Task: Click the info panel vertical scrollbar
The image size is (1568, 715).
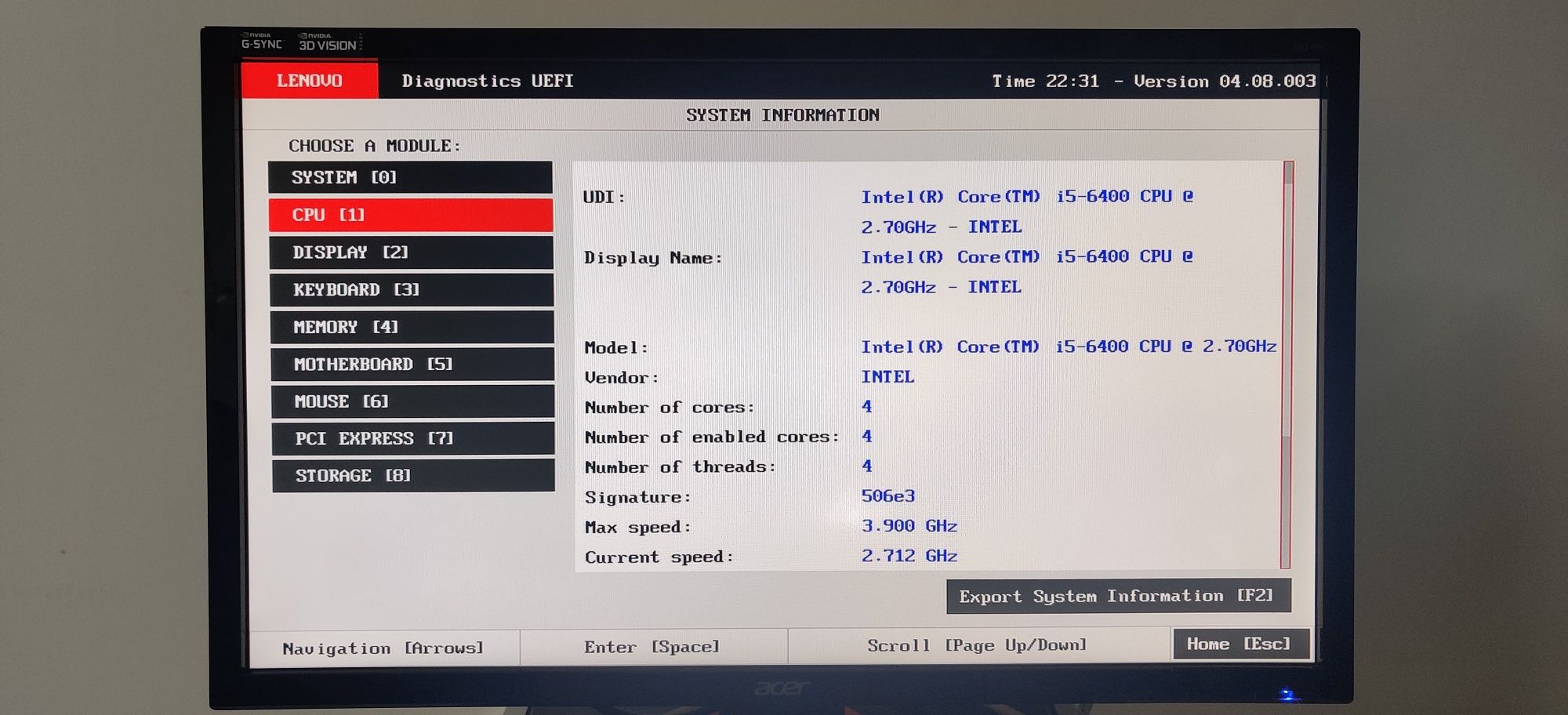Action: (x=1287, y=365)
